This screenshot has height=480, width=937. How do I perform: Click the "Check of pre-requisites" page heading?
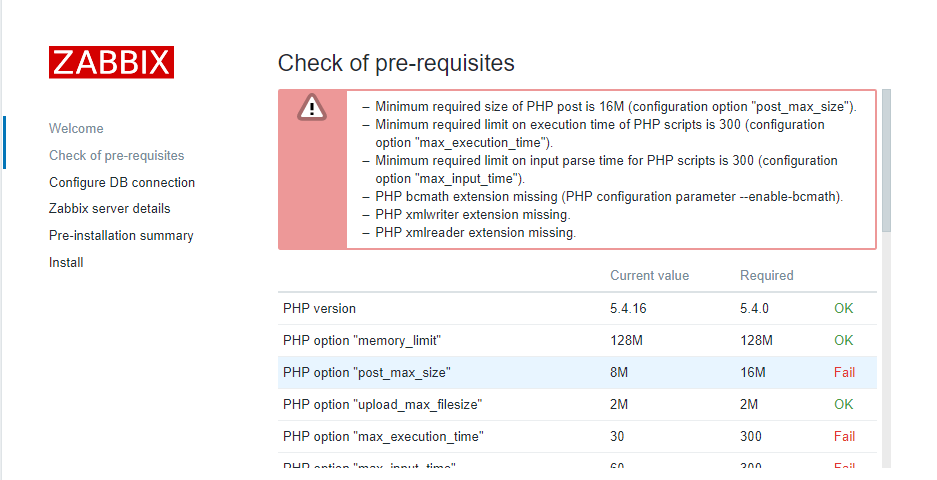pos(396,64)
